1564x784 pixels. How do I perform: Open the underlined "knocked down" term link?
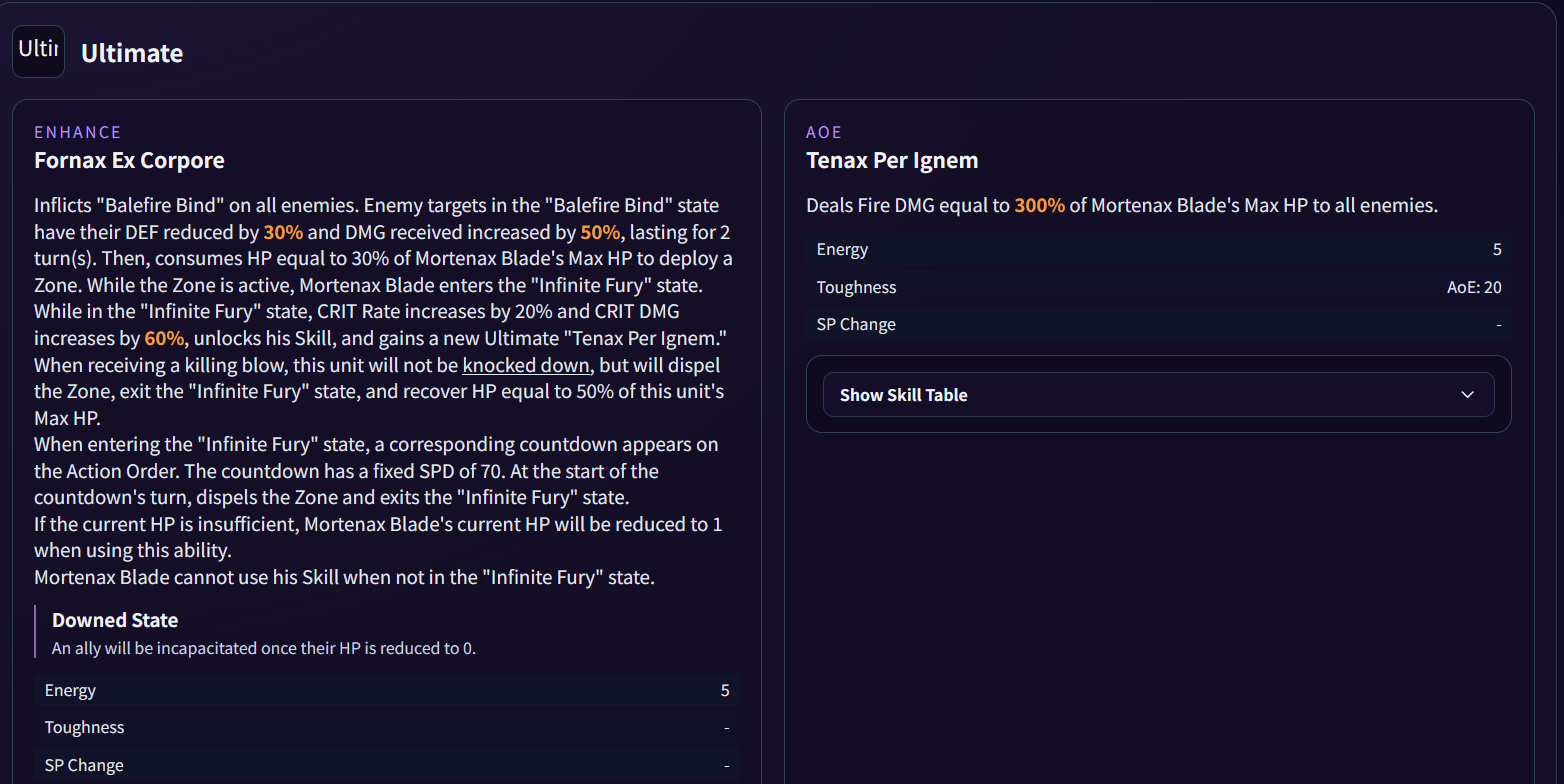coord(526,365)
